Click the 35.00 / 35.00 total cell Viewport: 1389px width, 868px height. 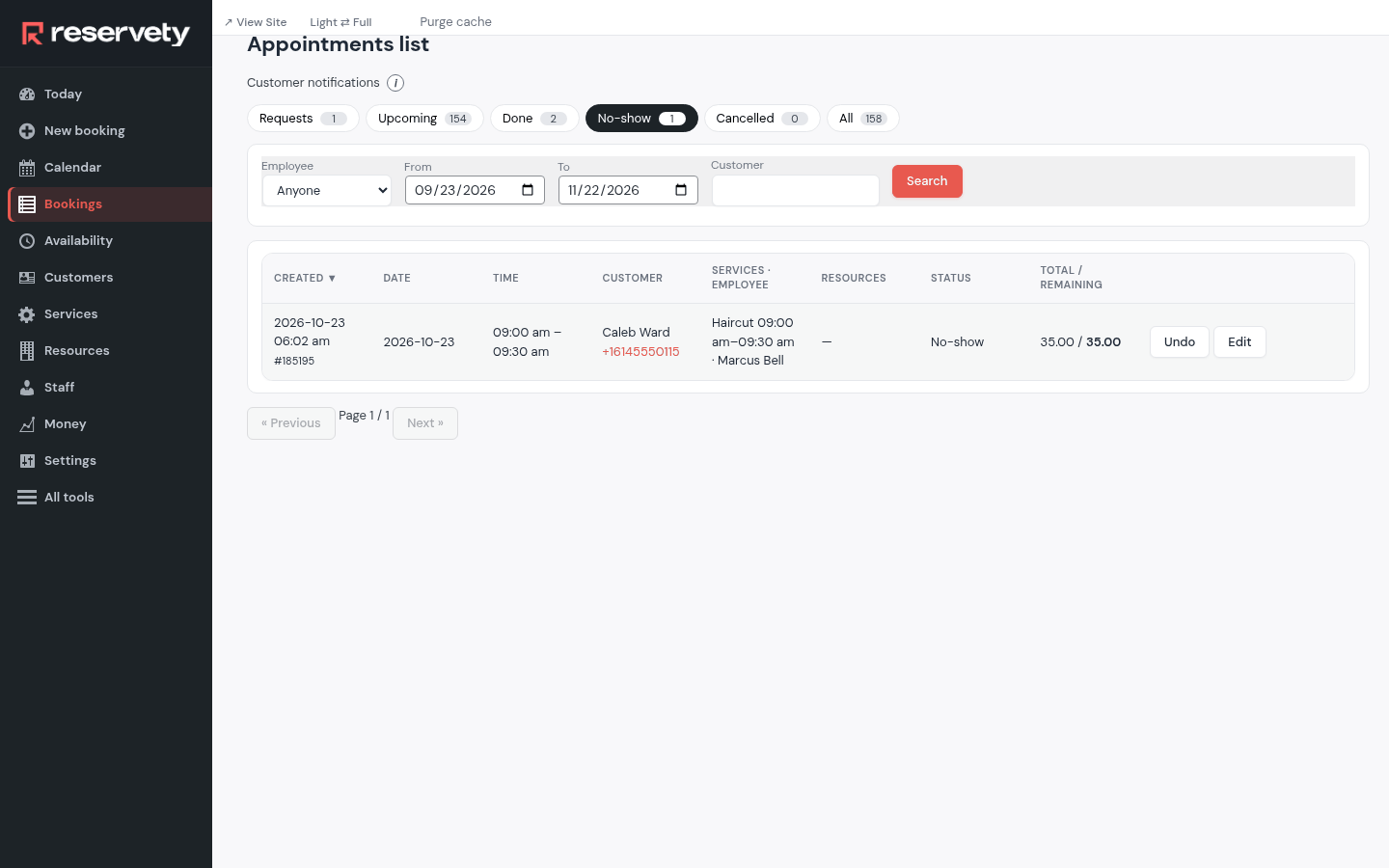coord(1080,342)
